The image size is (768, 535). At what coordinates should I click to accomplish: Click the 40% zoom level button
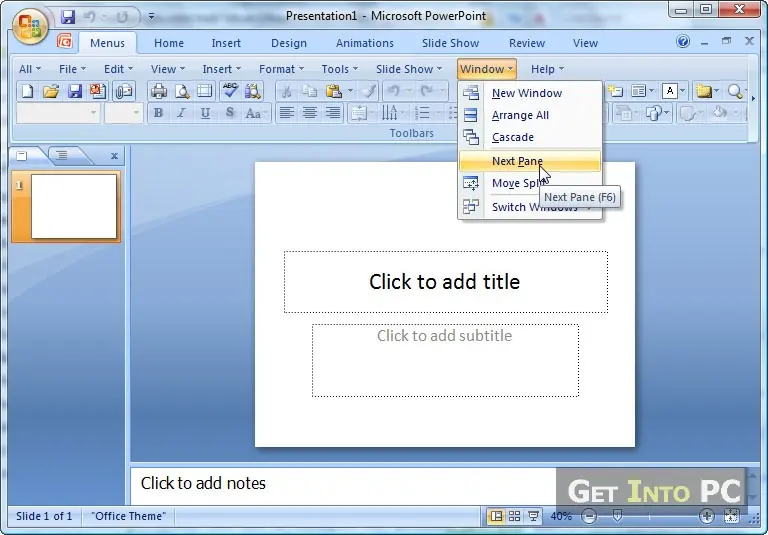point(561,516)
